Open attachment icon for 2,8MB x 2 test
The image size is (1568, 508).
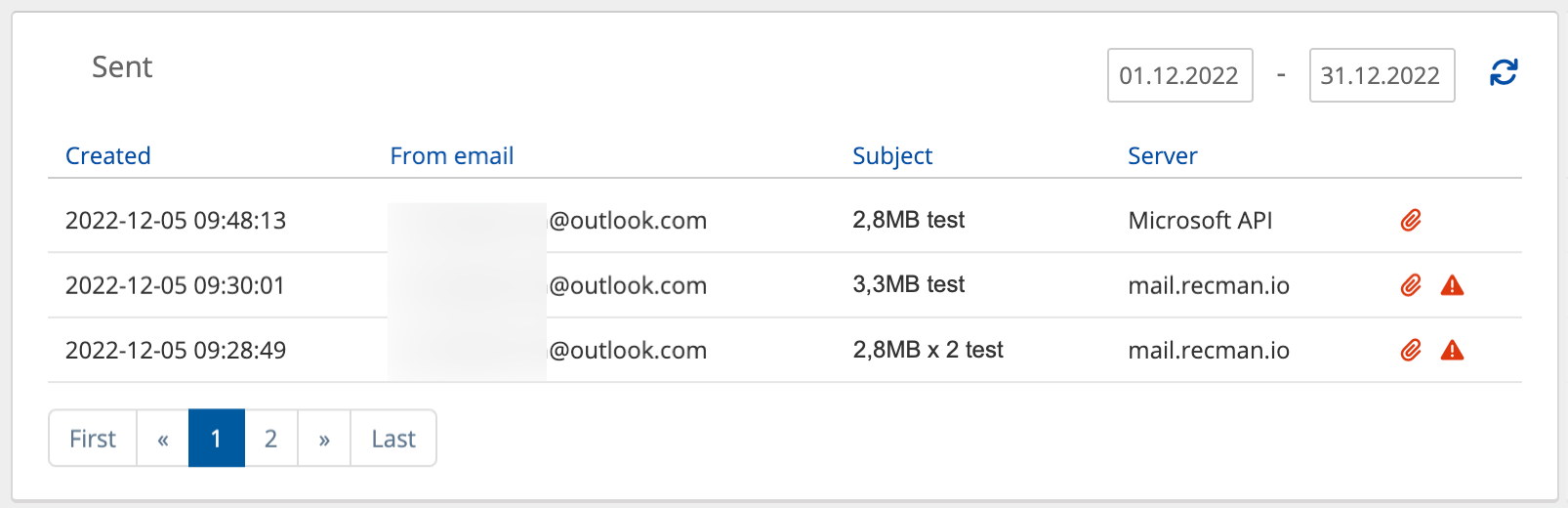point(1411,350)
